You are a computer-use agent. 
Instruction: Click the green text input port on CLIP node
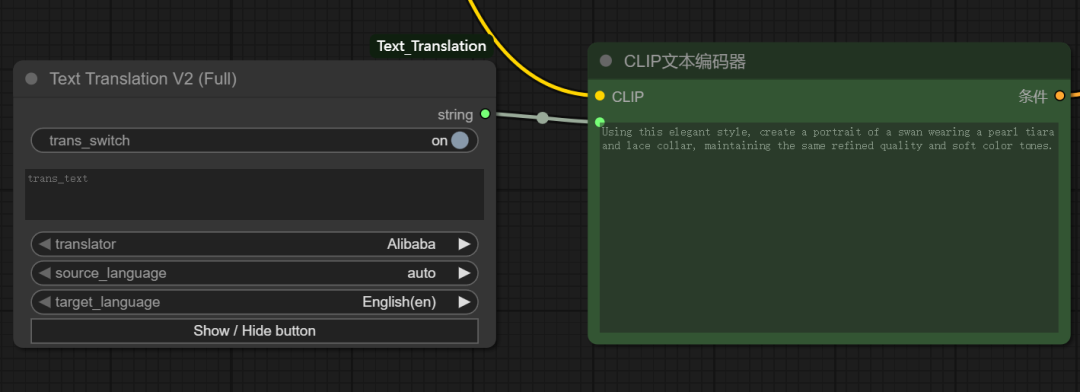pos(600,122)
